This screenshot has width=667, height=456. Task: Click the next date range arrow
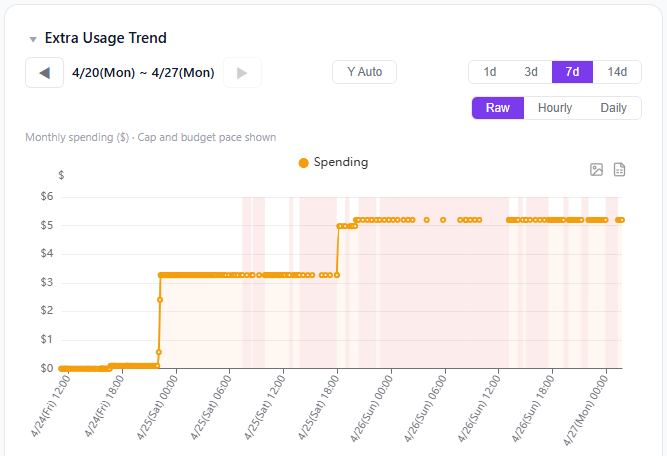coord(242,73)
